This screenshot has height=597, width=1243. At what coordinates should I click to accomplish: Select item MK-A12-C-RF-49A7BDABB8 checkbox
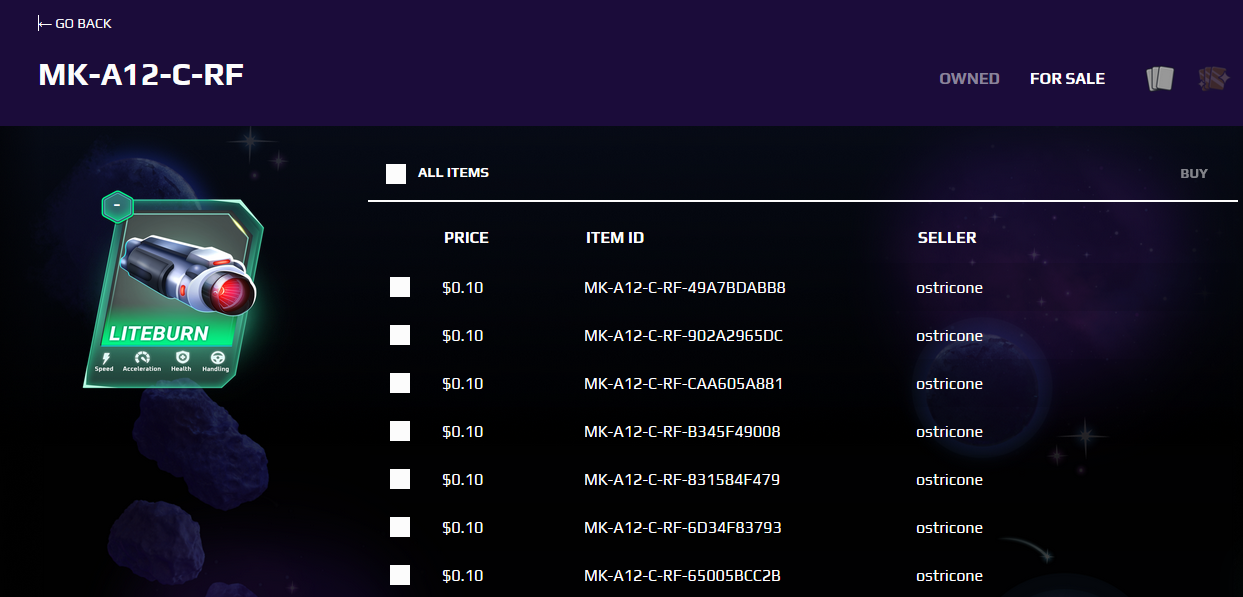point(400,288)
